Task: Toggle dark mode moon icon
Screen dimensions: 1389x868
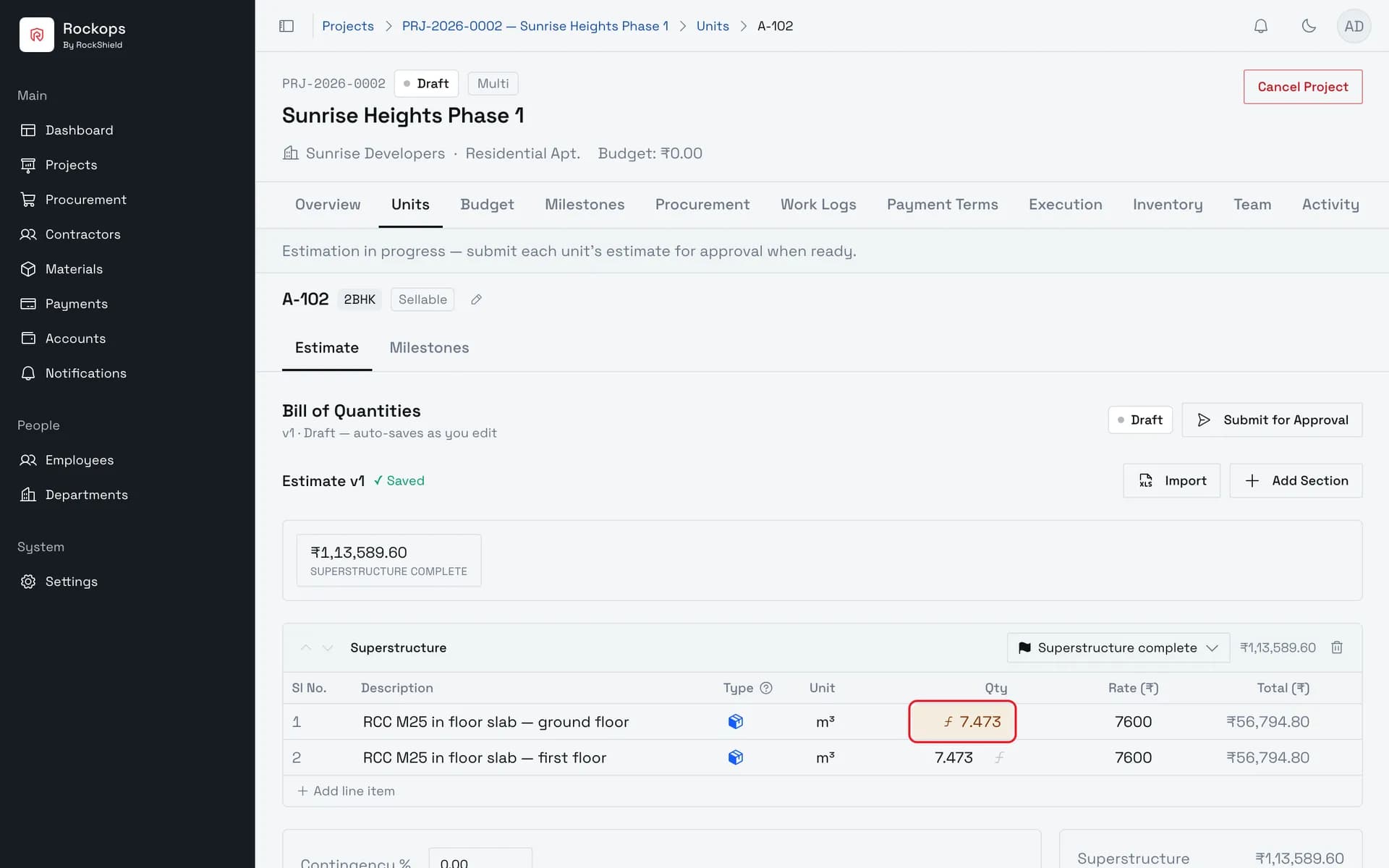Action: tap(1309, 26)
